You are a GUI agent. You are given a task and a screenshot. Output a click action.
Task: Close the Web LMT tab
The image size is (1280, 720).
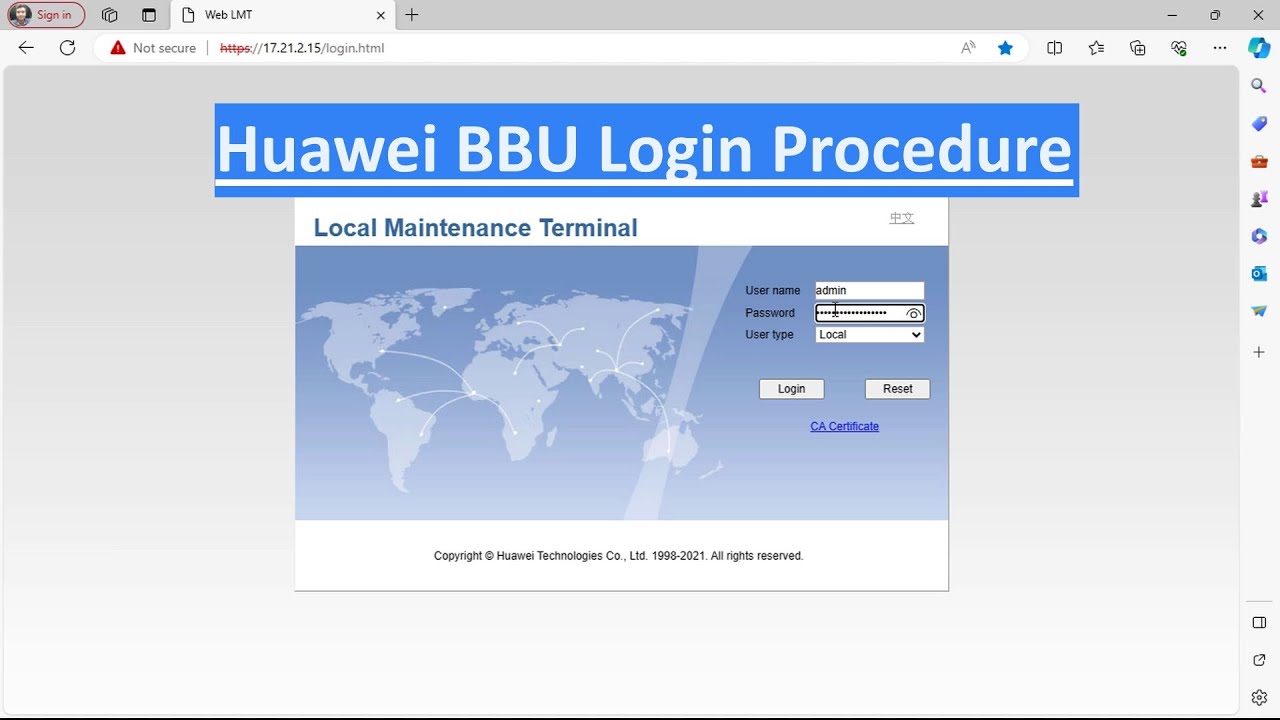(380, 15)
